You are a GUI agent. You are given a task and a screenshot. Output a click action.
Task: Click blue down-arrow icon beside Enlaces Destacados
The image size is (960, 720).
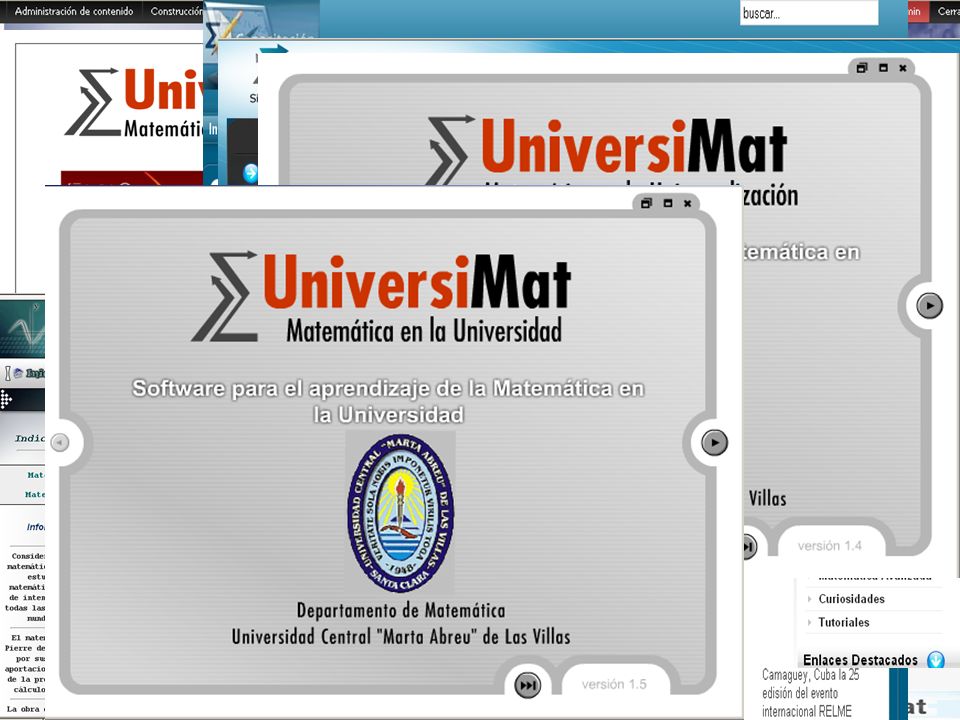point(936,660)
